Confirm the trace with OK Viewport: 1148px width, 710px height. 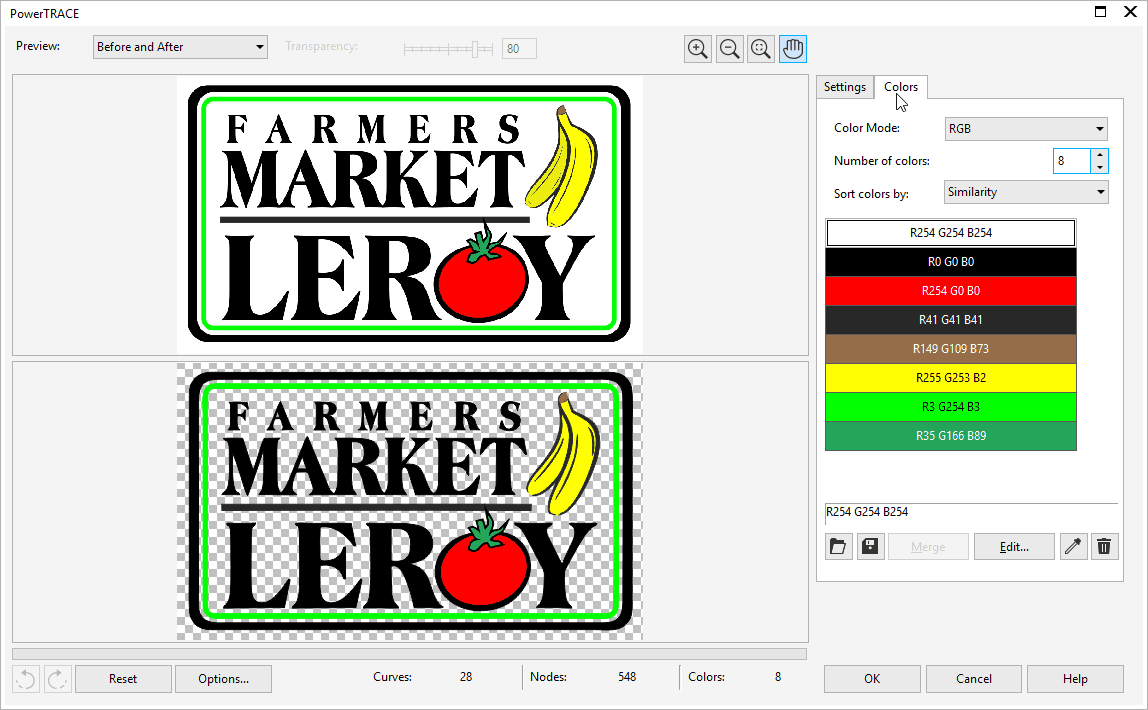(871, 678)
